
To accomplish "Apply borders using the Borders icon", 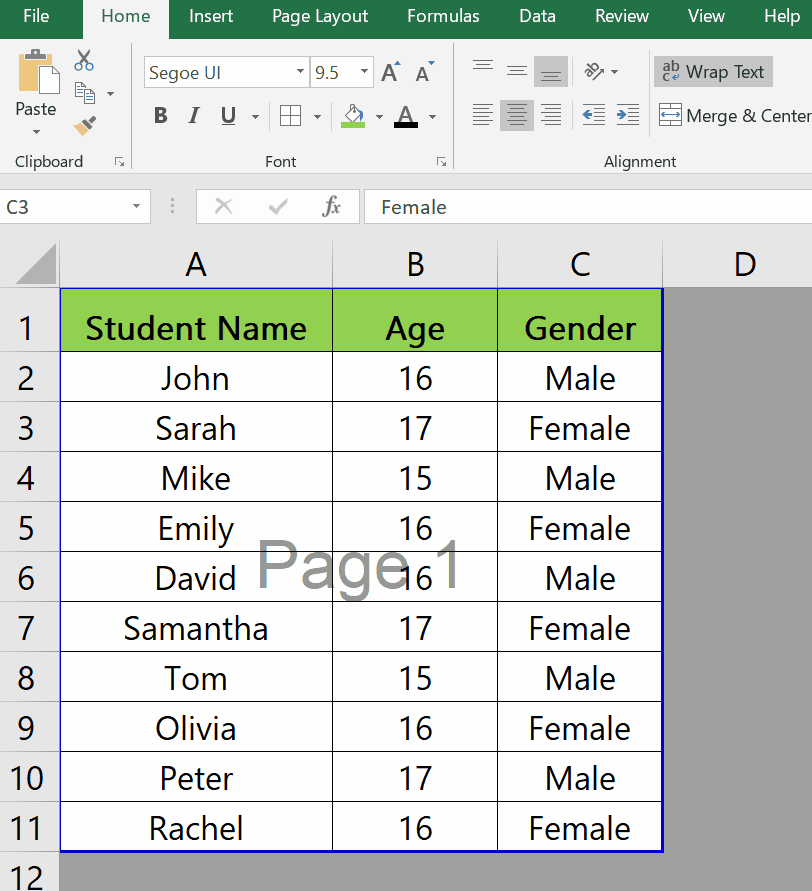I will click(x=288, y=116).
